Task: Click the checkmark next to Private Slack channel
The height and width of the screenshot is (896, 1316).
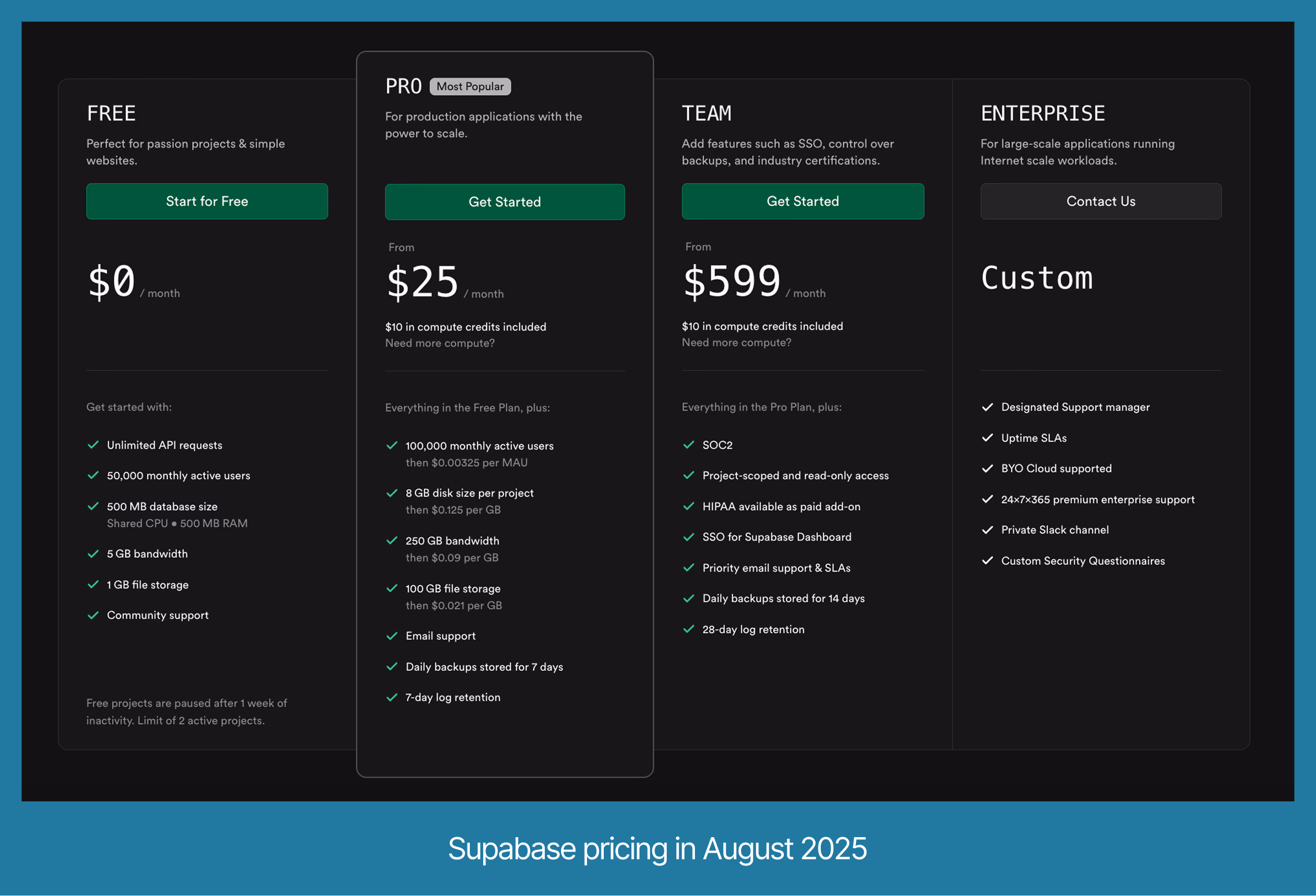Action: click(x=988, y=530)
